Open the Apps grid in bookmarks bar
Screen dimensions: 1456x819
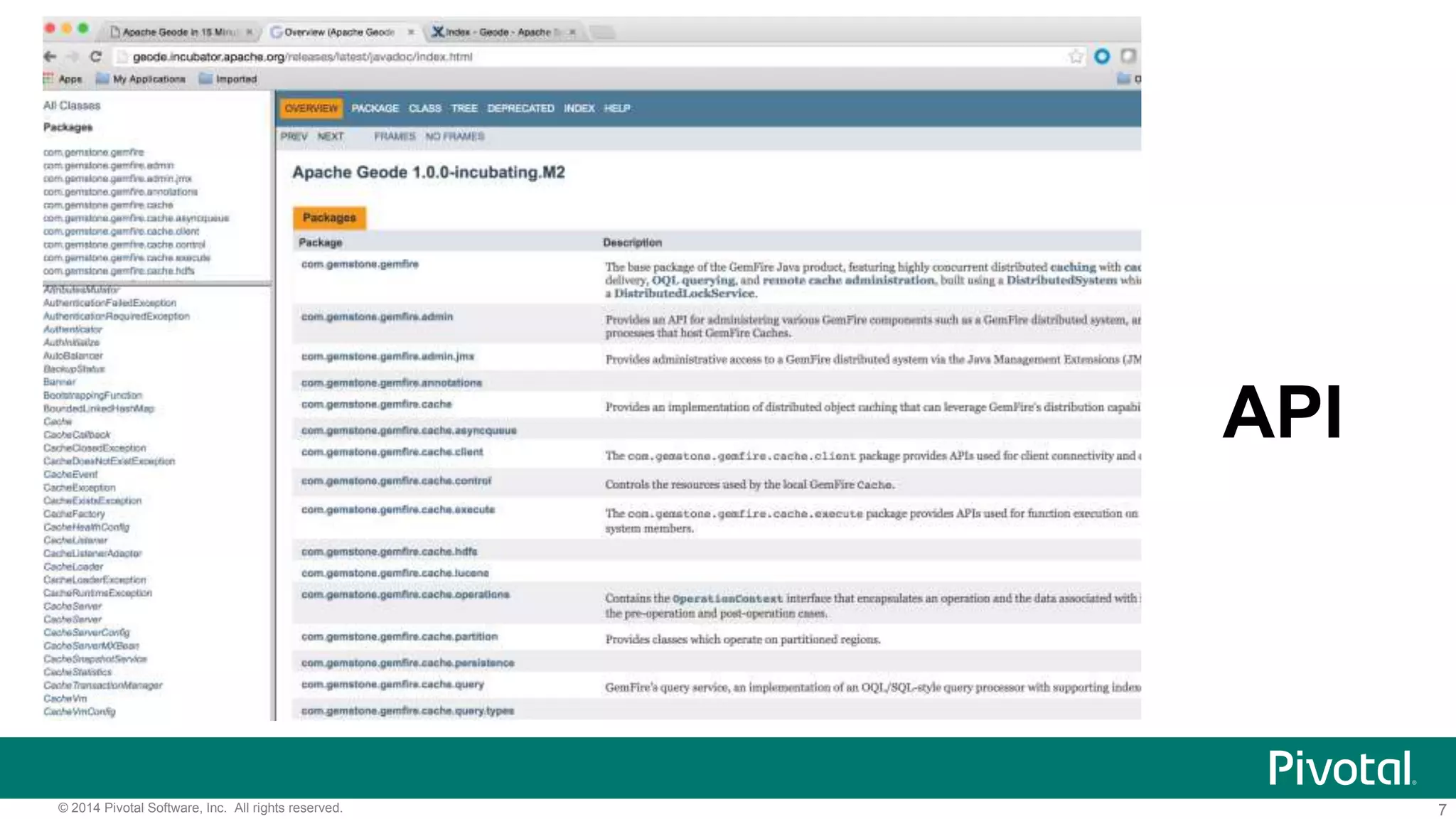pyautogui.click(x=63, y=79)
